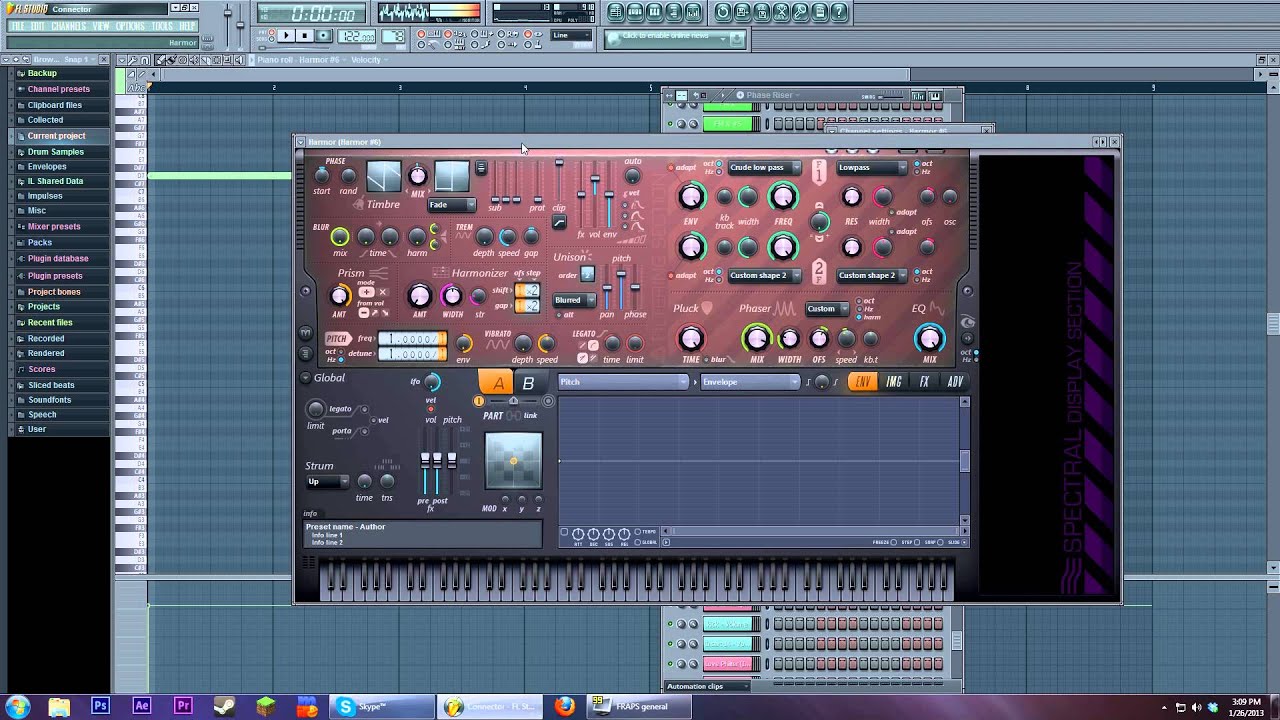This screenshot has width=1280, height=720.
Task: Click the PITCH label button in Harmor
Action: [337, 339]
